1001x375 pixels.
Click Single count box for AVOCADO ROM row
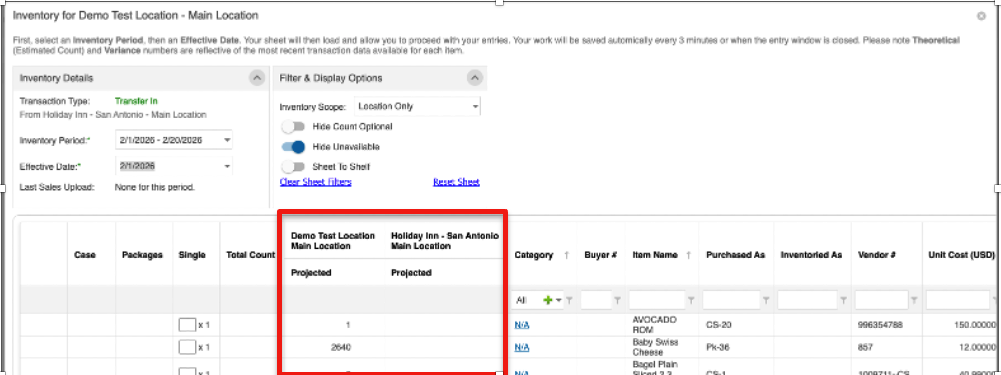(x=187, y=325)
